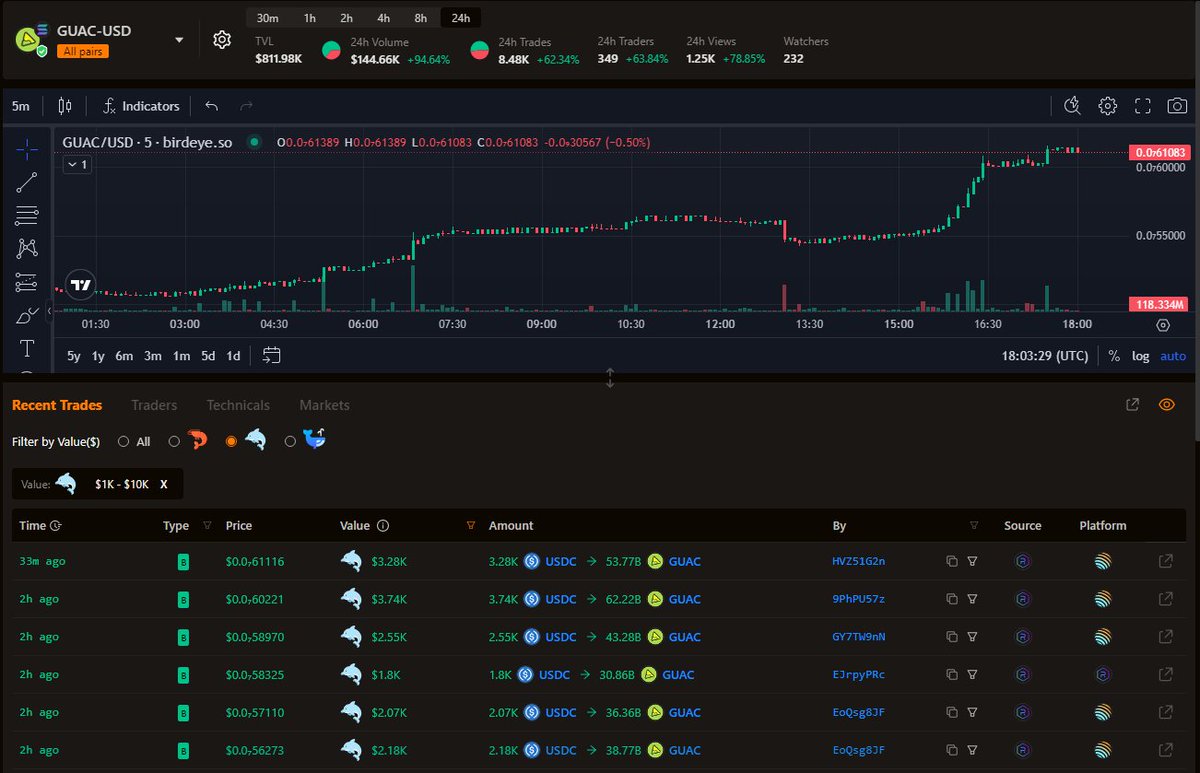Open the Indicators menu

[x=141, y=106]
